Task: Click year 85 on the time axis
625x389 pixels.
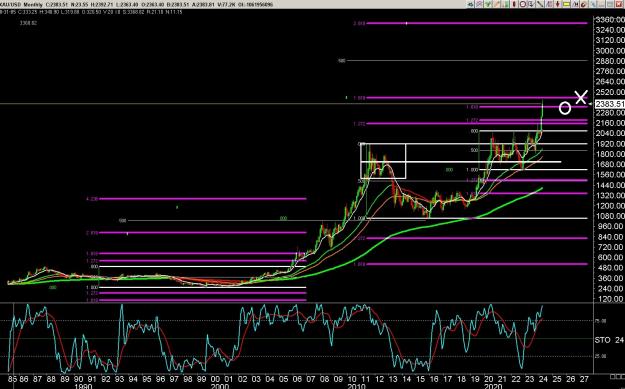Action: 12,379
